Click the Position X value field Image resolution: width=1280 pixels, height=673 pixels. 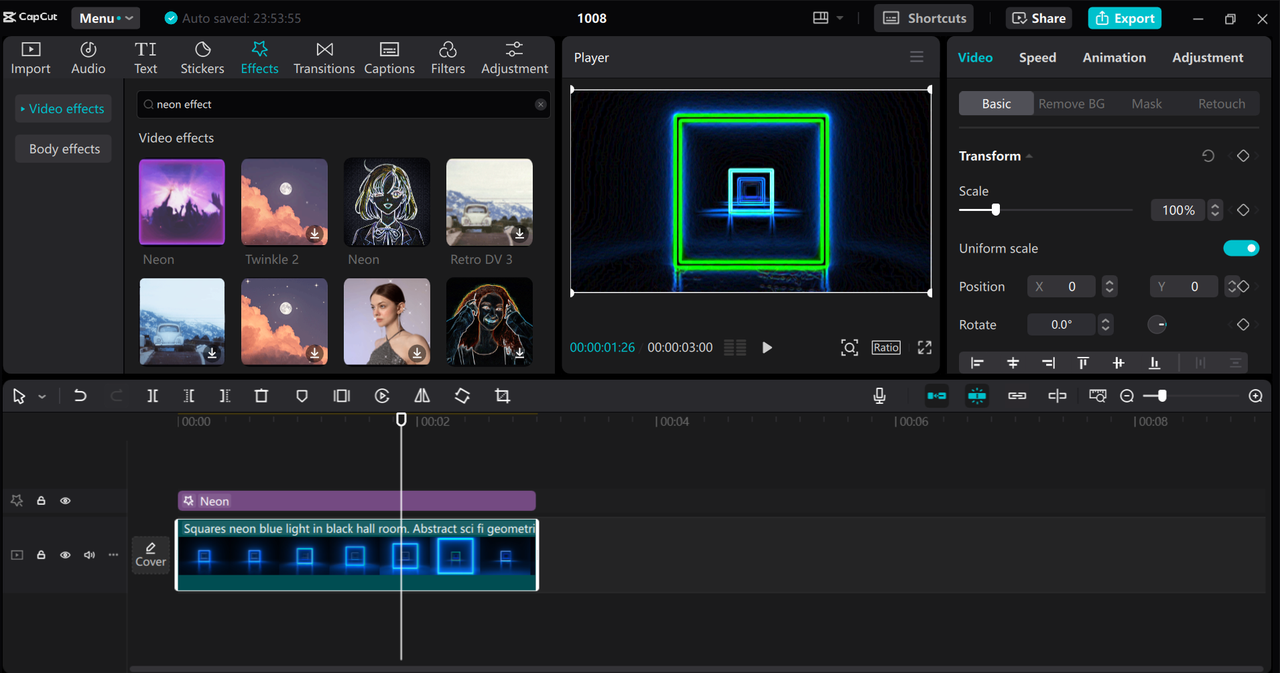click(1062, 286)
